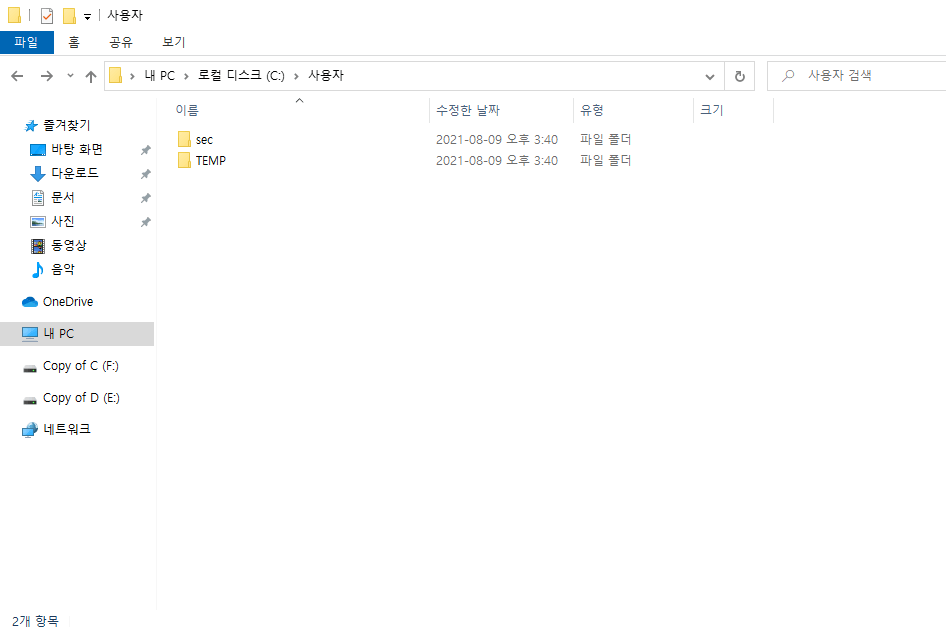Open the Customize Quick Access Toolbar dropdown
This screenshot has height=631, width=946.
87,17
